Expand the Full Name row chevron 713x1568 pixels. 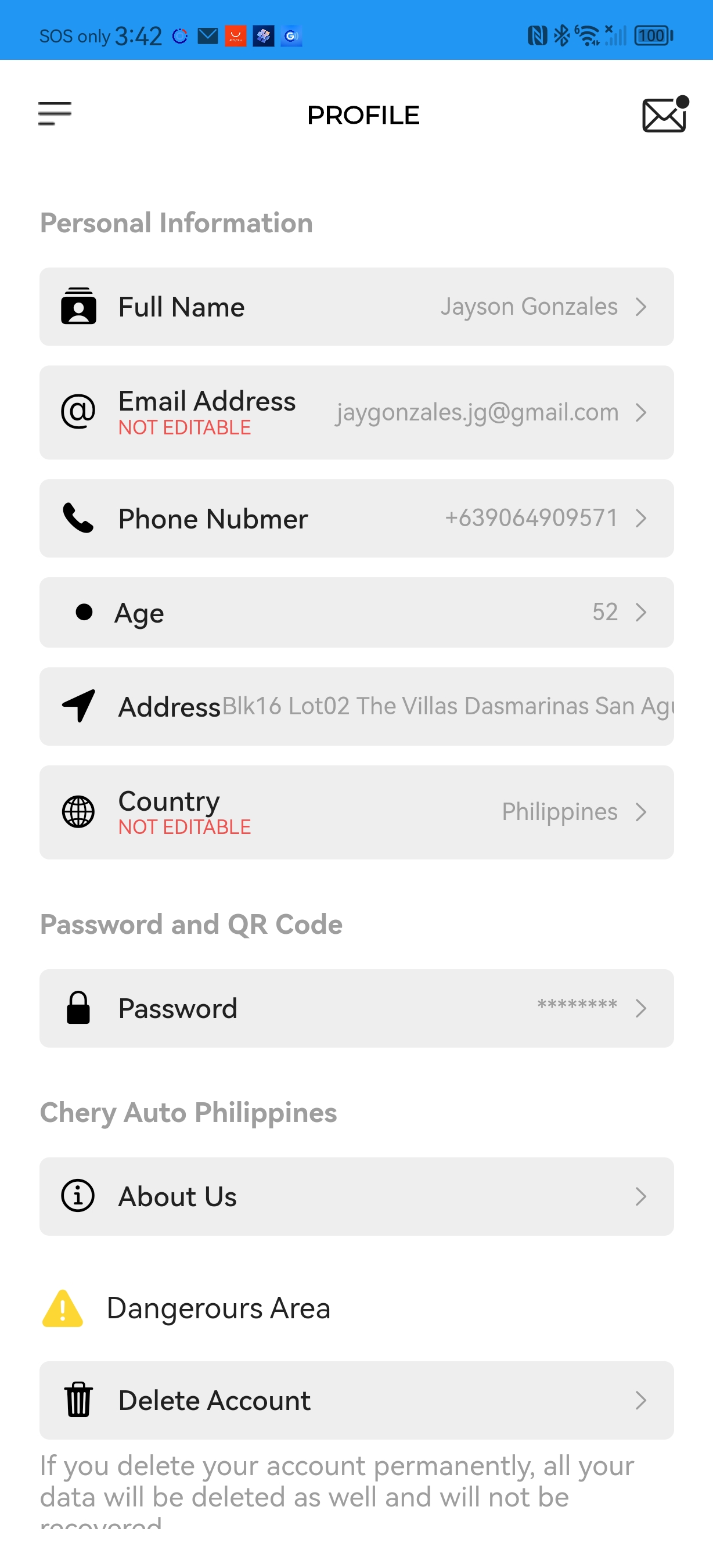(x=640, y=307)
